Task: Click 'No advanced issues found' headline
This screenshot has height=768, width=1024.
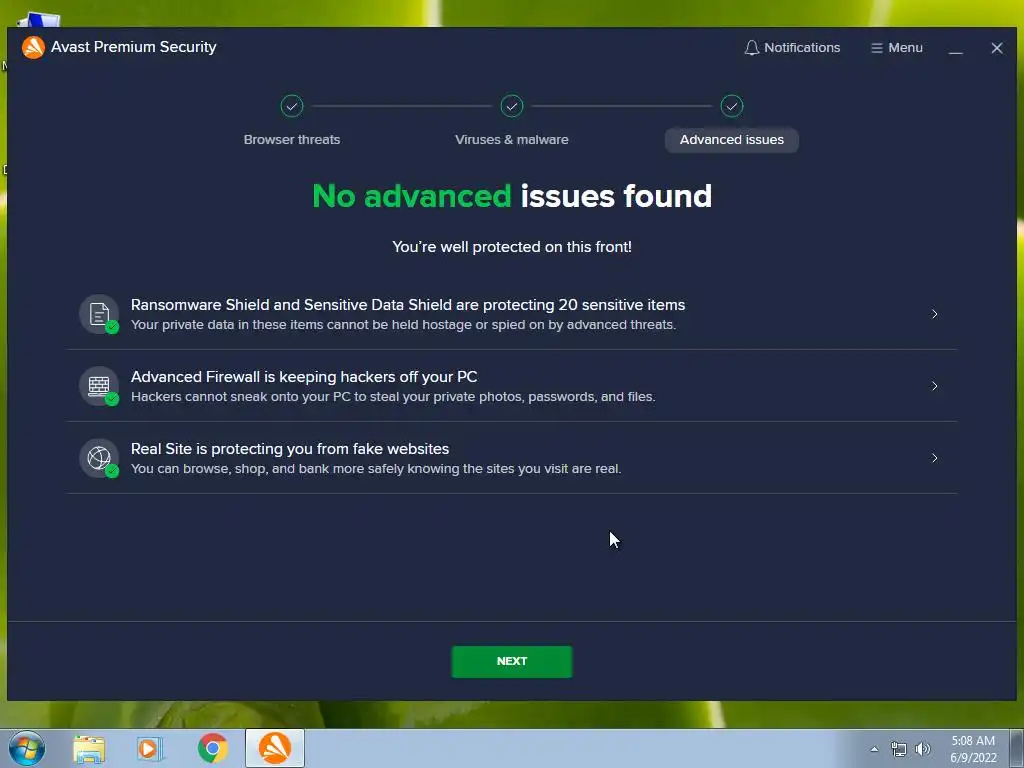Action: point(512,196)
